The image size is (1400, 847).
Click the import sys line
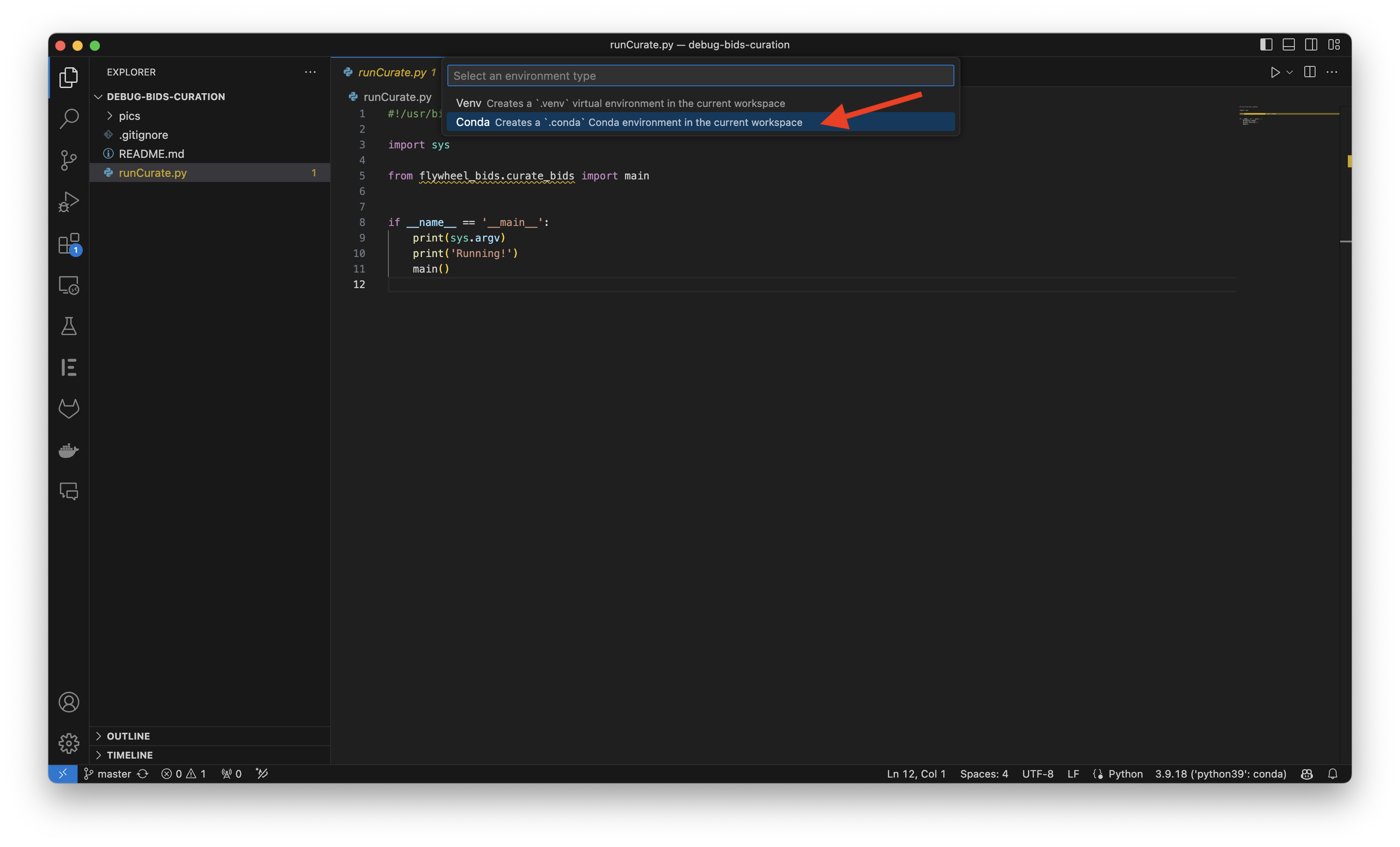(x=419, y=144)
